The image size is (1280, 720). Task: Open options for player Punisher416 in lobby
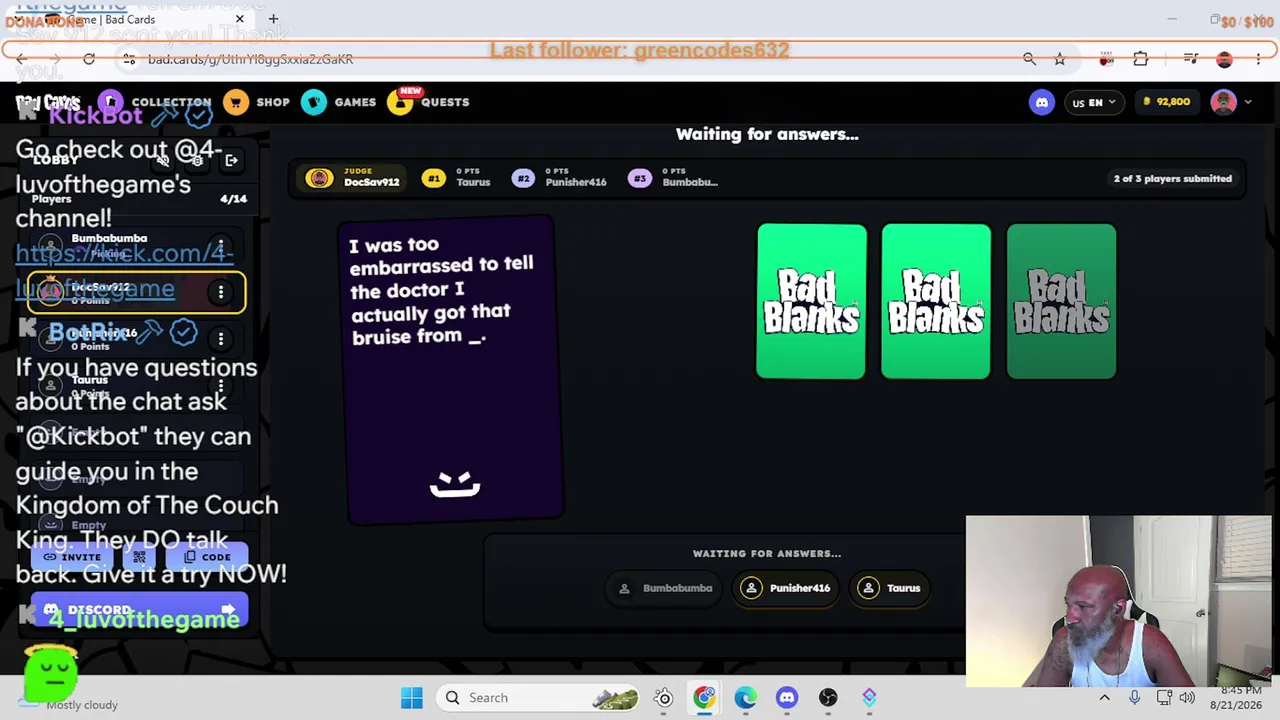[x=220, y=338]
